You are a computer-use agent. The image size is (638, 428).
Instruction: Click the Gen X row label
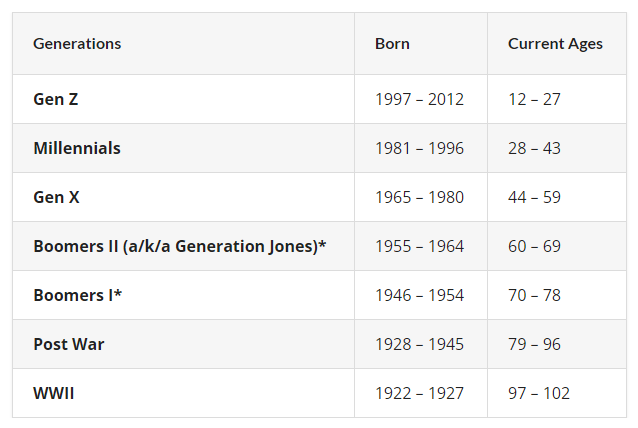click(56, 197)
